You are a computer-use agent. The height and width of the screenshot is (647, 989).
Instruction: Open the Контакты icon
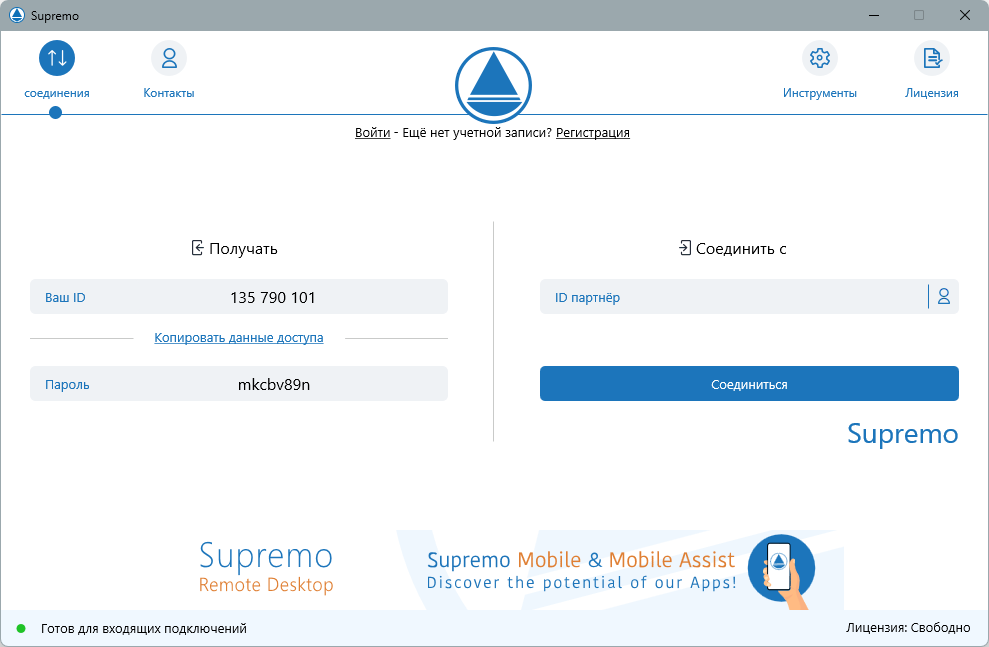tap(169, 58)
